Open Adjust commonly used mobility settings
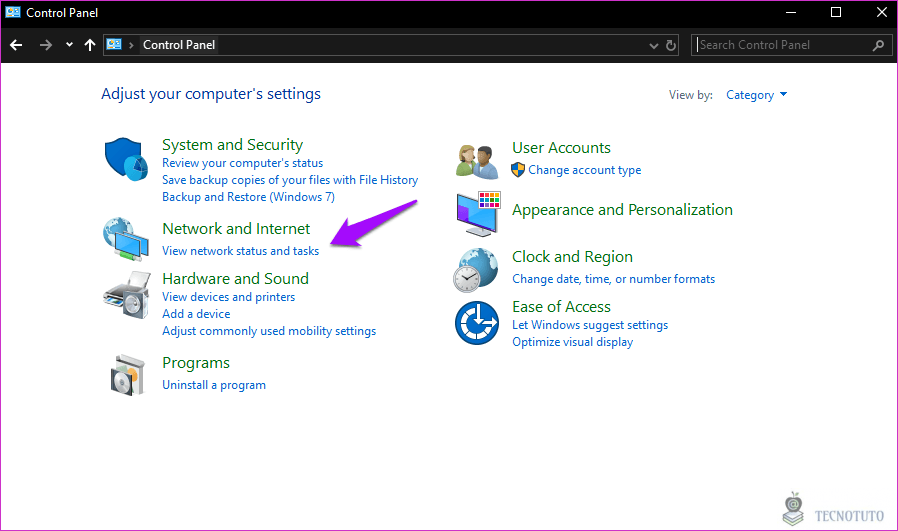 click(x=269, y=331)
